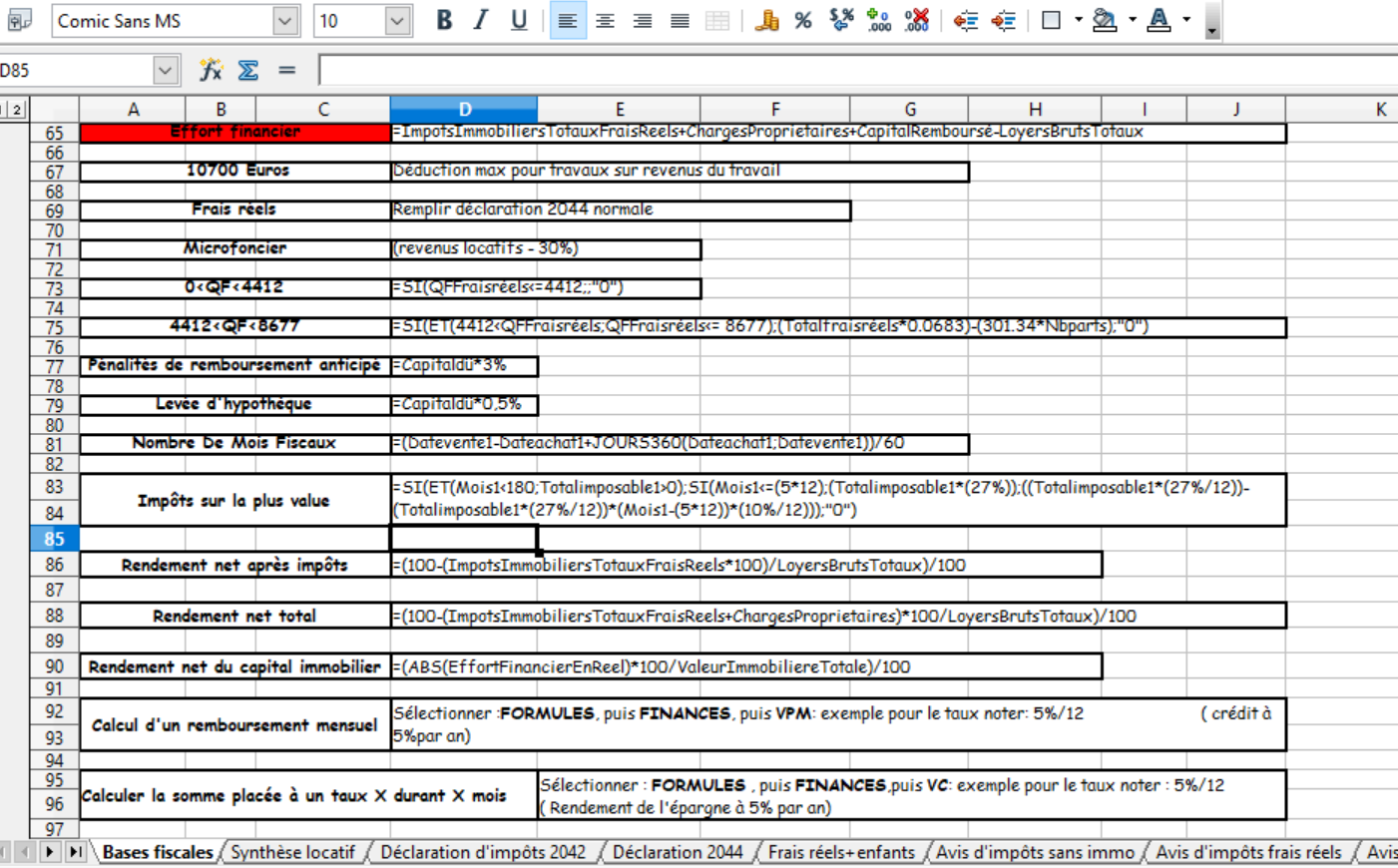The width and height of the screenshot is (1398, 868).
Task: Decrease cell indent
Action: point(966,20)
